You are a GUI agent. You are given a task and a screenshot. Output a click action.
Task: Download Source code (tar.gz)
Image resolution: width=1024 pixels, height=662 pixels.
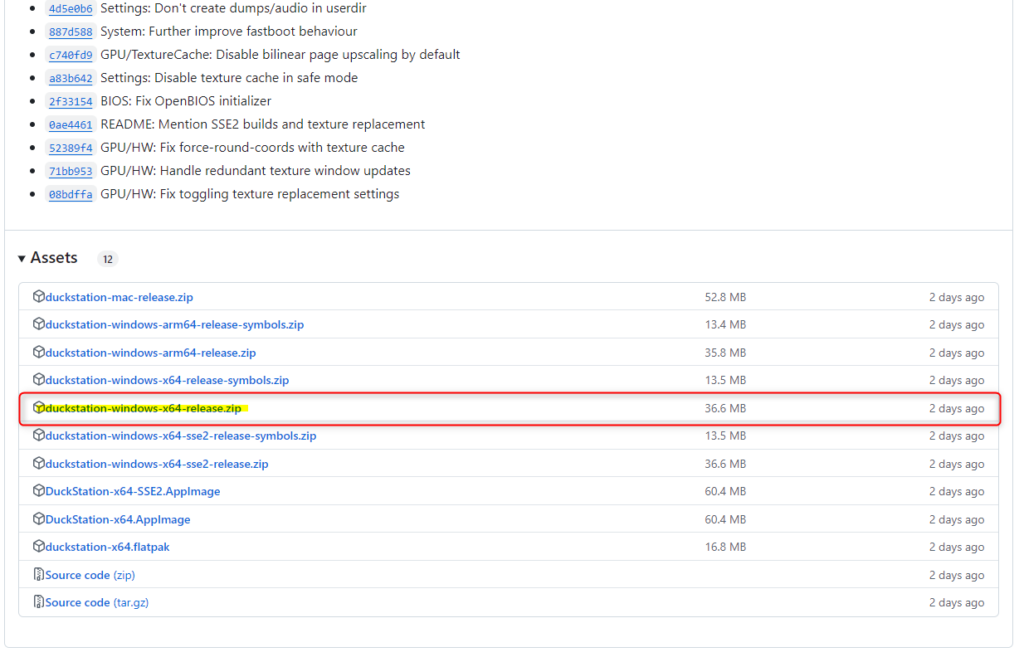[x=97, y=602]
